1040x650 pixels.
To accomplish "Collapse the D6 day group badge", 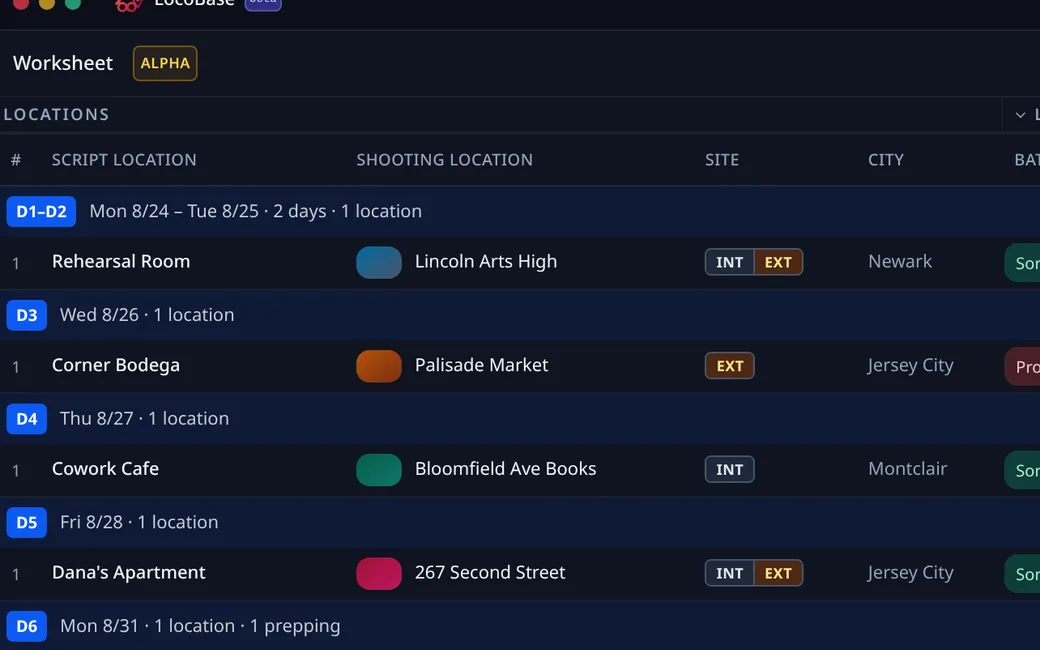I will (27, 626).
